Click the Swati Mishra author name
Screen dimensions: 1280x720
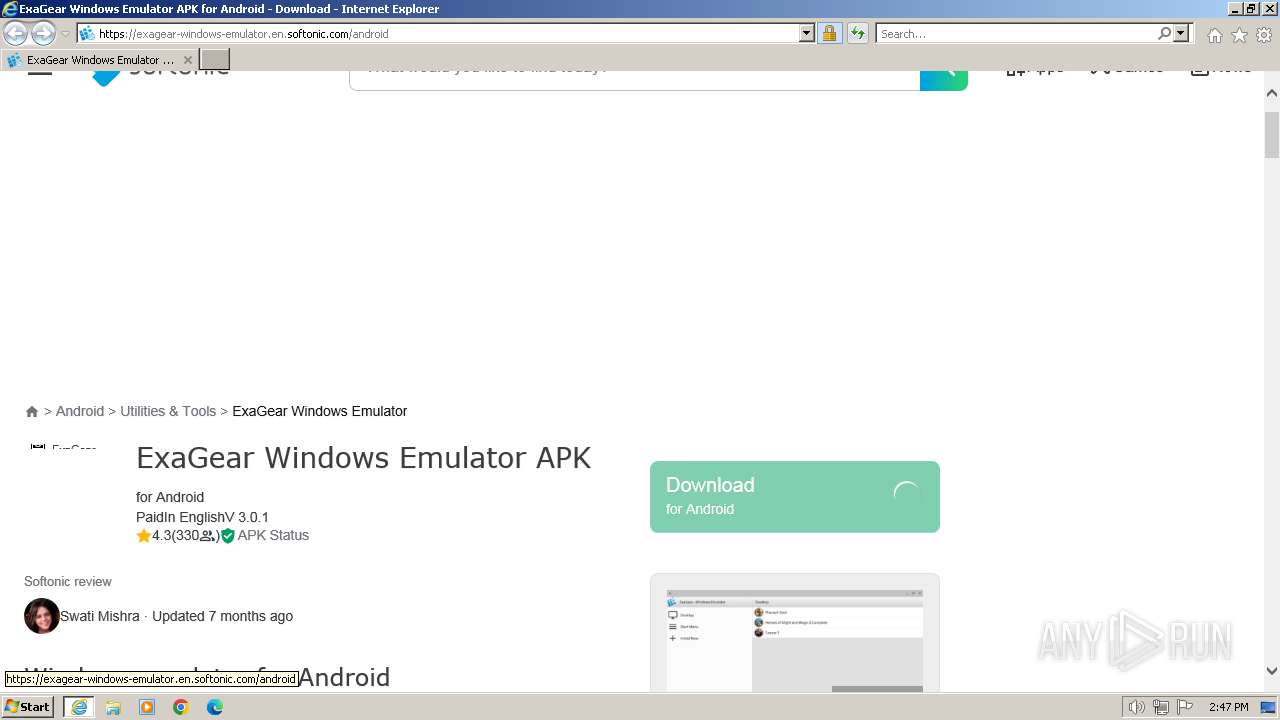[100, 616]
